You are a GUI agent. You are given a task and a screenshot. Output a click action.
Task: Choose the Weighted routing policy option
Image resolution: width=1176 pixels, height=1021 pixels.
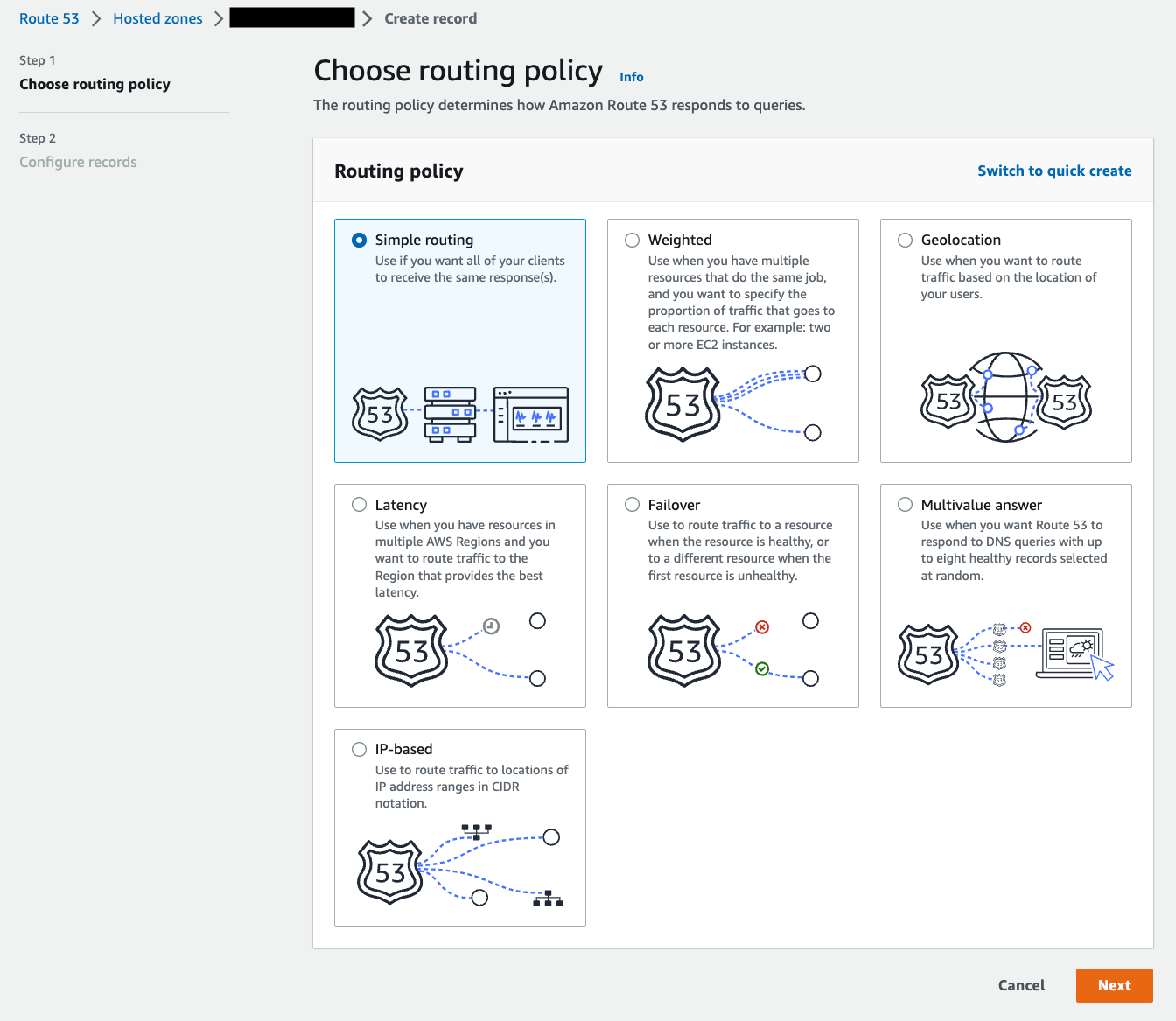(632, 241)
